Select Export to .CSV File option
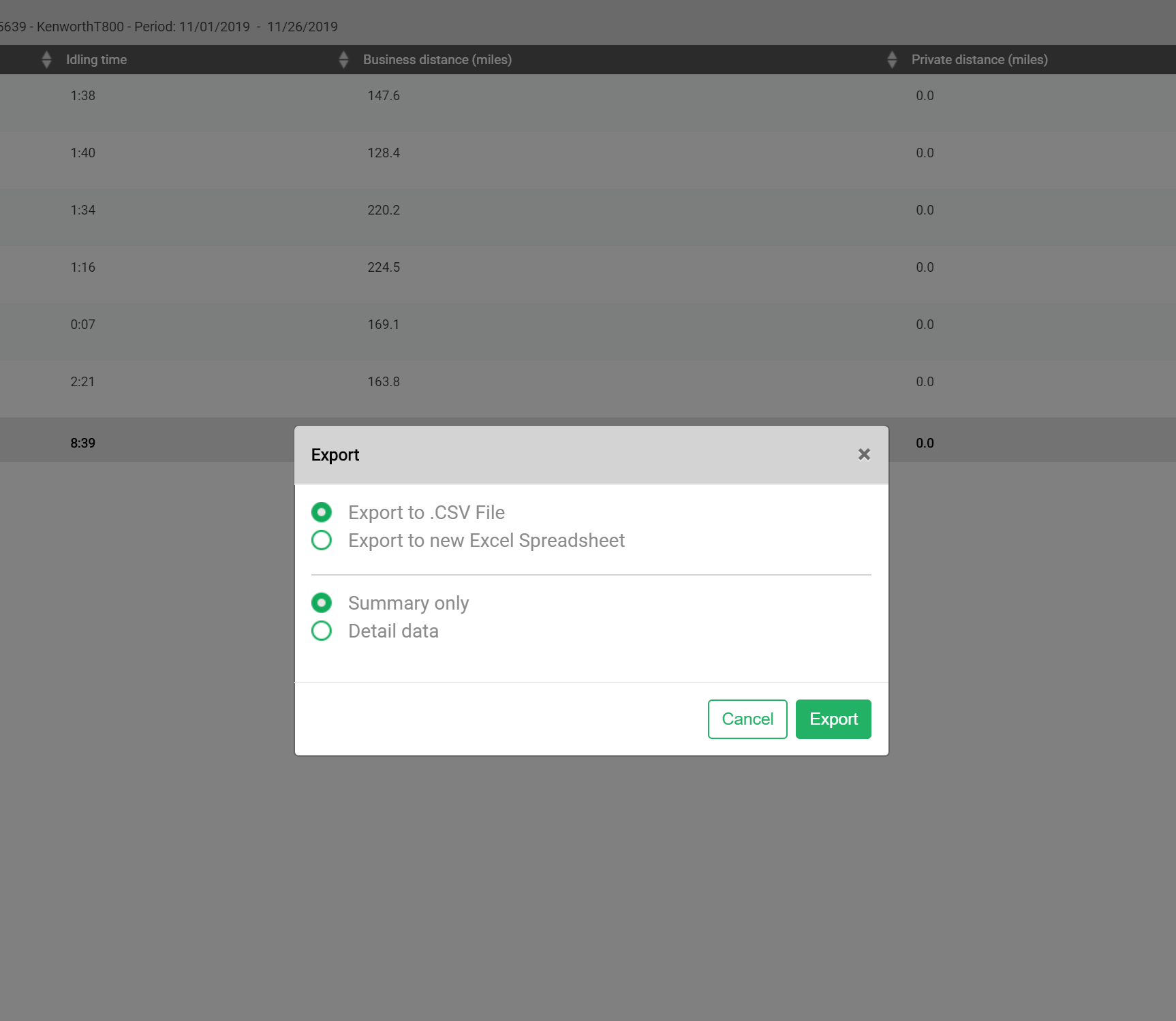Screen dimensions: 1176x1021 point(322,512)
